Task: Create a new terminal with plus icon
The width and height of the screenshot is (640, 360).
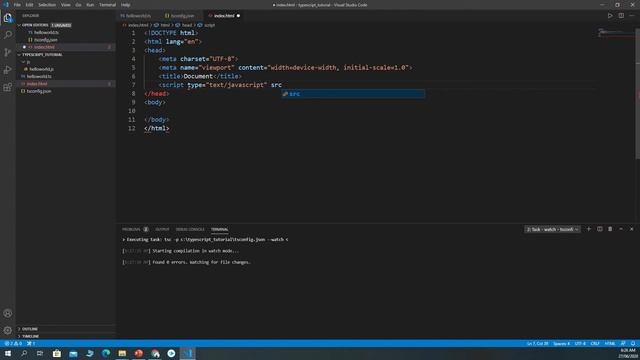Action: (x=589, y=229)
